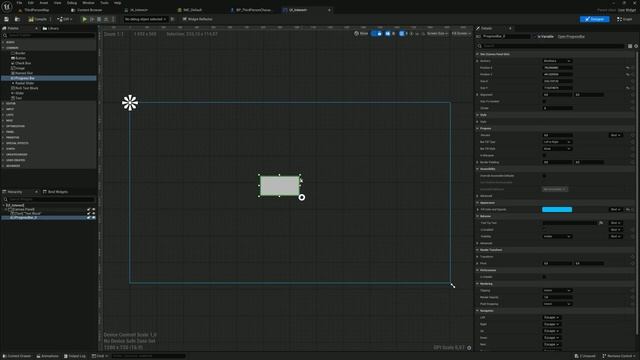Select Check Box widget in the Palette
The width and height of the screenshot is (640, 360).
click(x=22, y=63)
